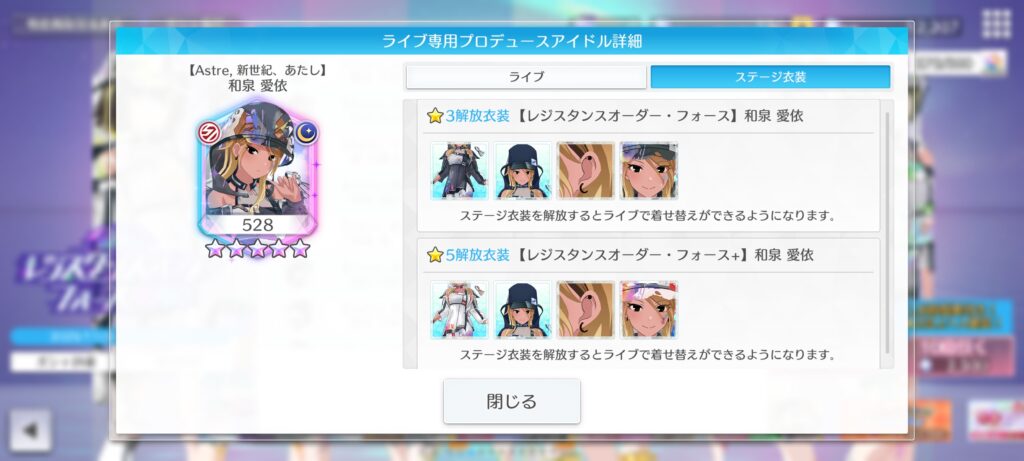Switch to the ライブ tab

coord(526,76)
